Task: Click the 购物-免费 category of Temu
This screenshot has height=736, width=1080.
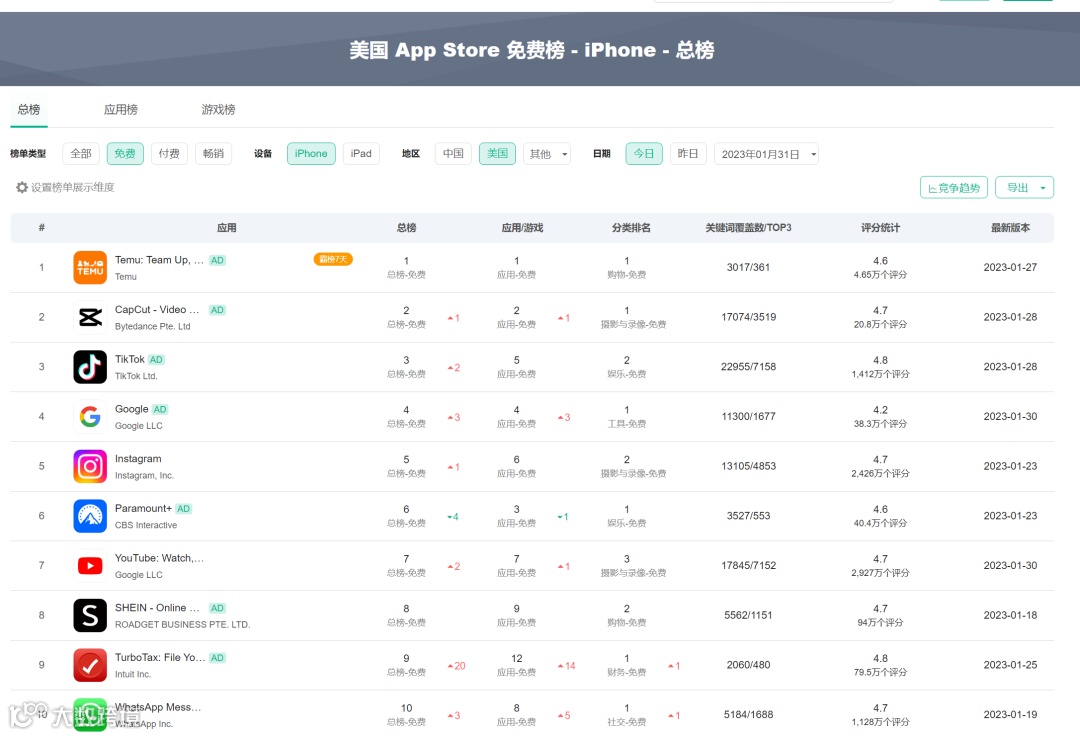Action: pyautogui.click(x=627, y=275)
